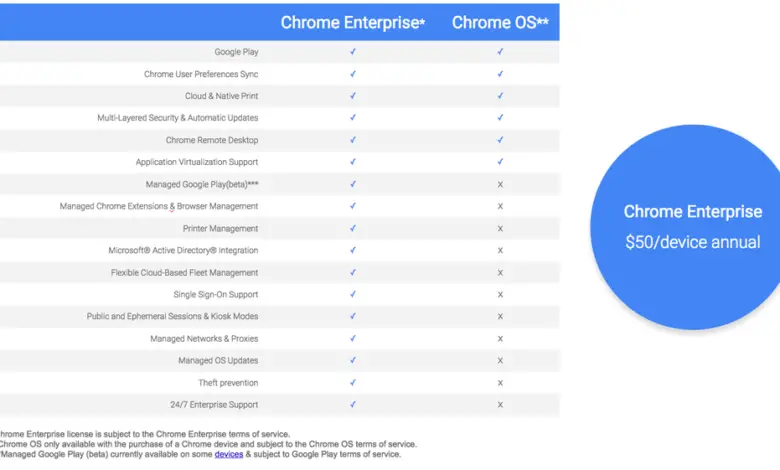Click the Chrome OS checkmark for Google Play
Screen dimensions: 780x470
[500, 51]
